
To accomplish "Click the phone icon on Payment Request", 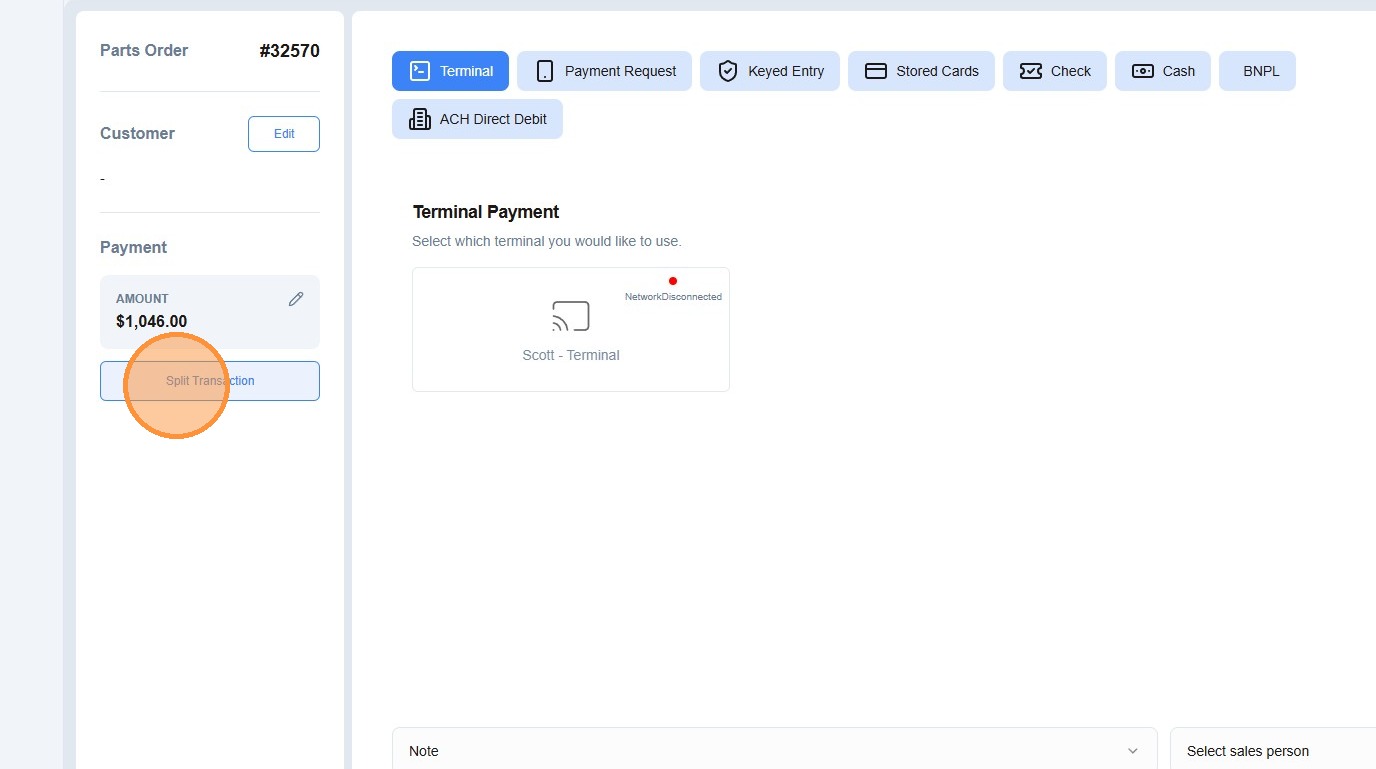I will click(x=545, y=71).
